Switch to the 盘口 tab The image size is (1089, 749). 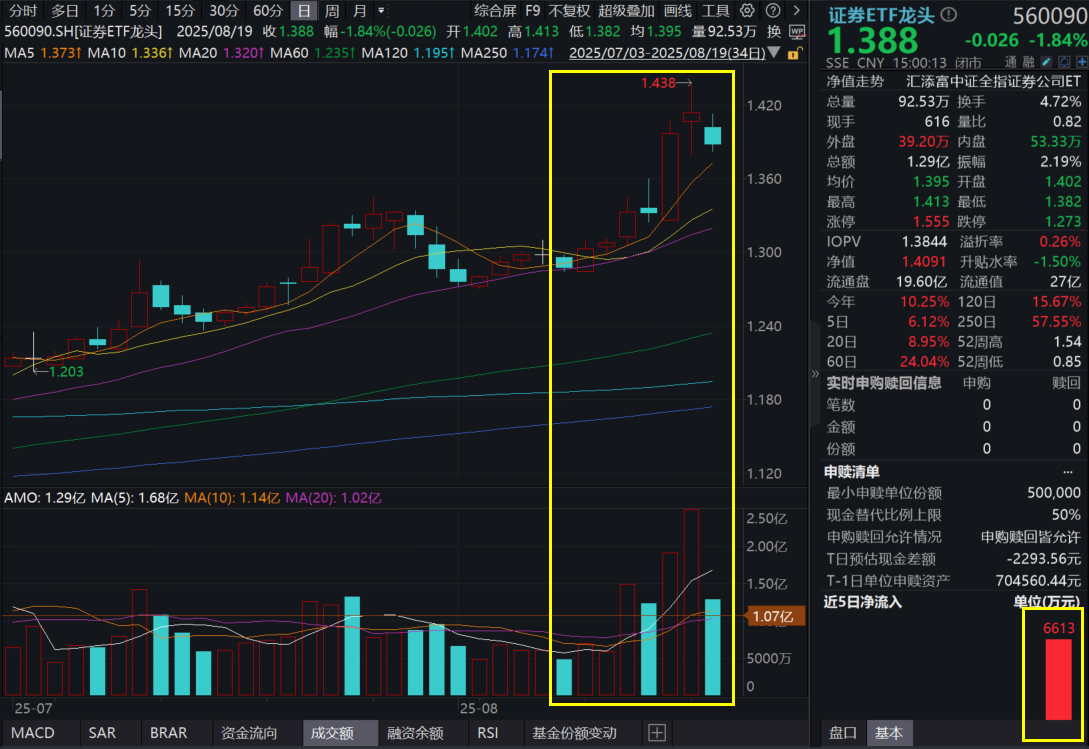[844, 733]
